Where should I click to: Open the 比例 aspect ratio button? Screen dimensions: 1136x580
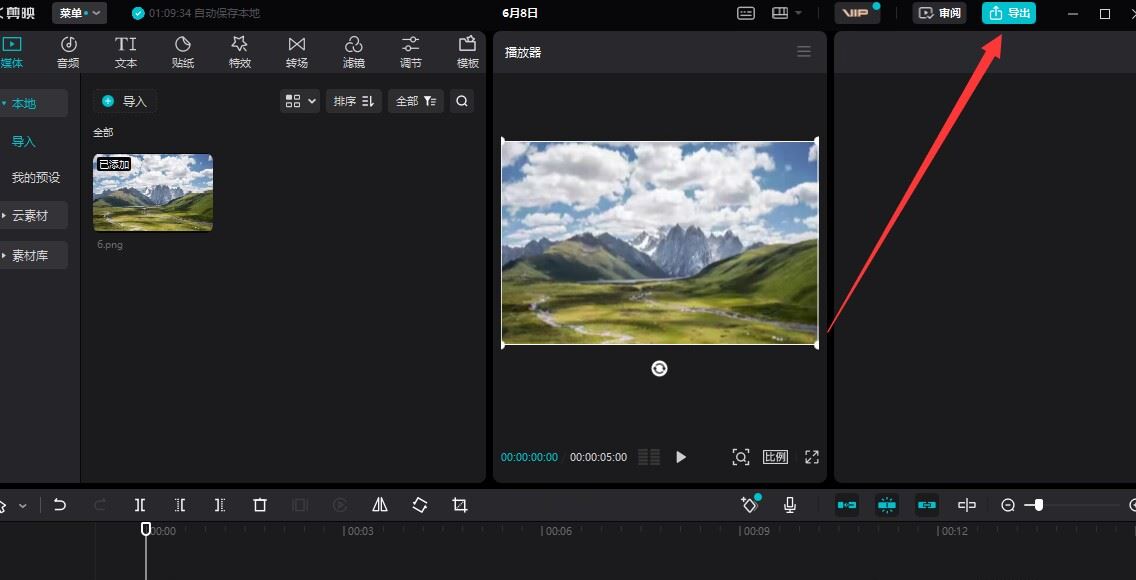pos(775,457)
